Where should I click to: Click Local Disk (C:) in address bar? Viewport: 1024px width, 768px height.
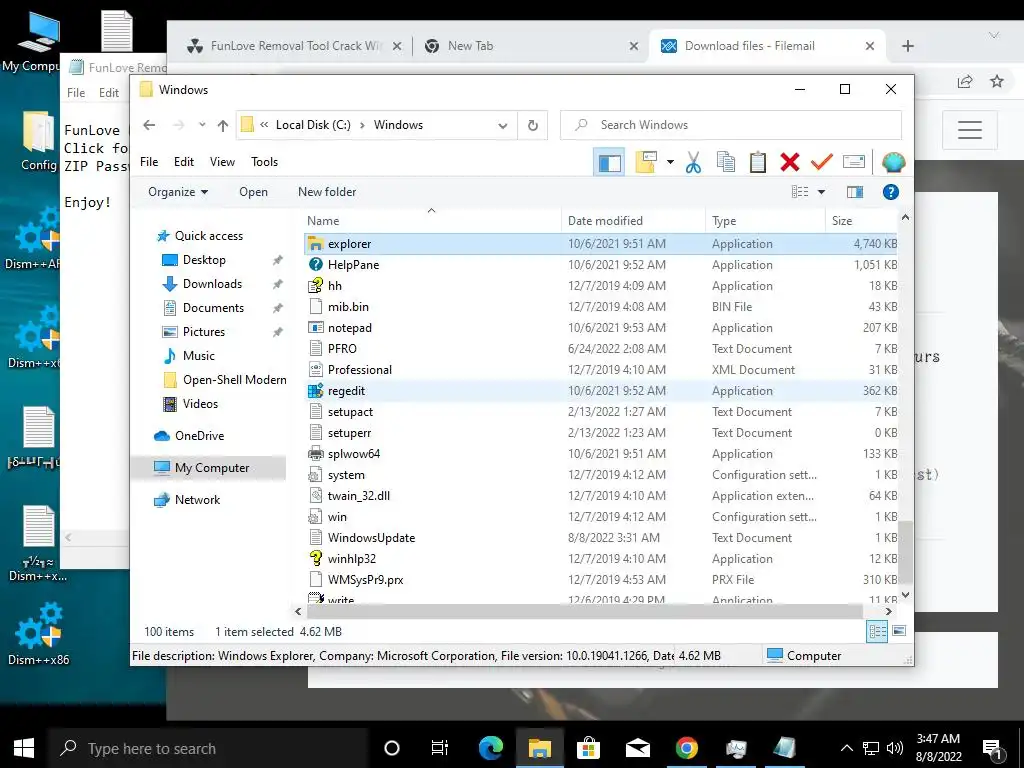pyautogui.click(x=313, y=125)
